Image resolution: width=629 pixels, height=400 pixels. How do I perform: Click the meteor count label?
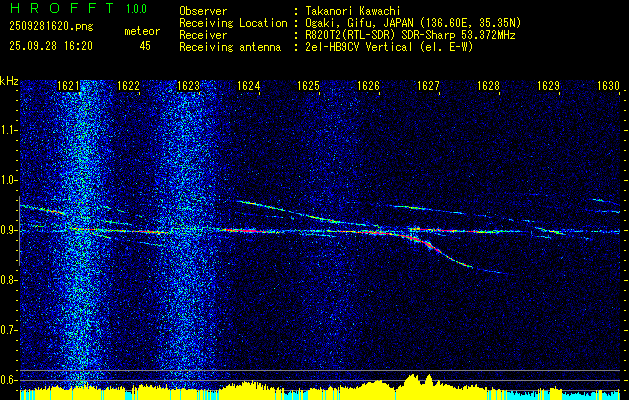(142, 31)
